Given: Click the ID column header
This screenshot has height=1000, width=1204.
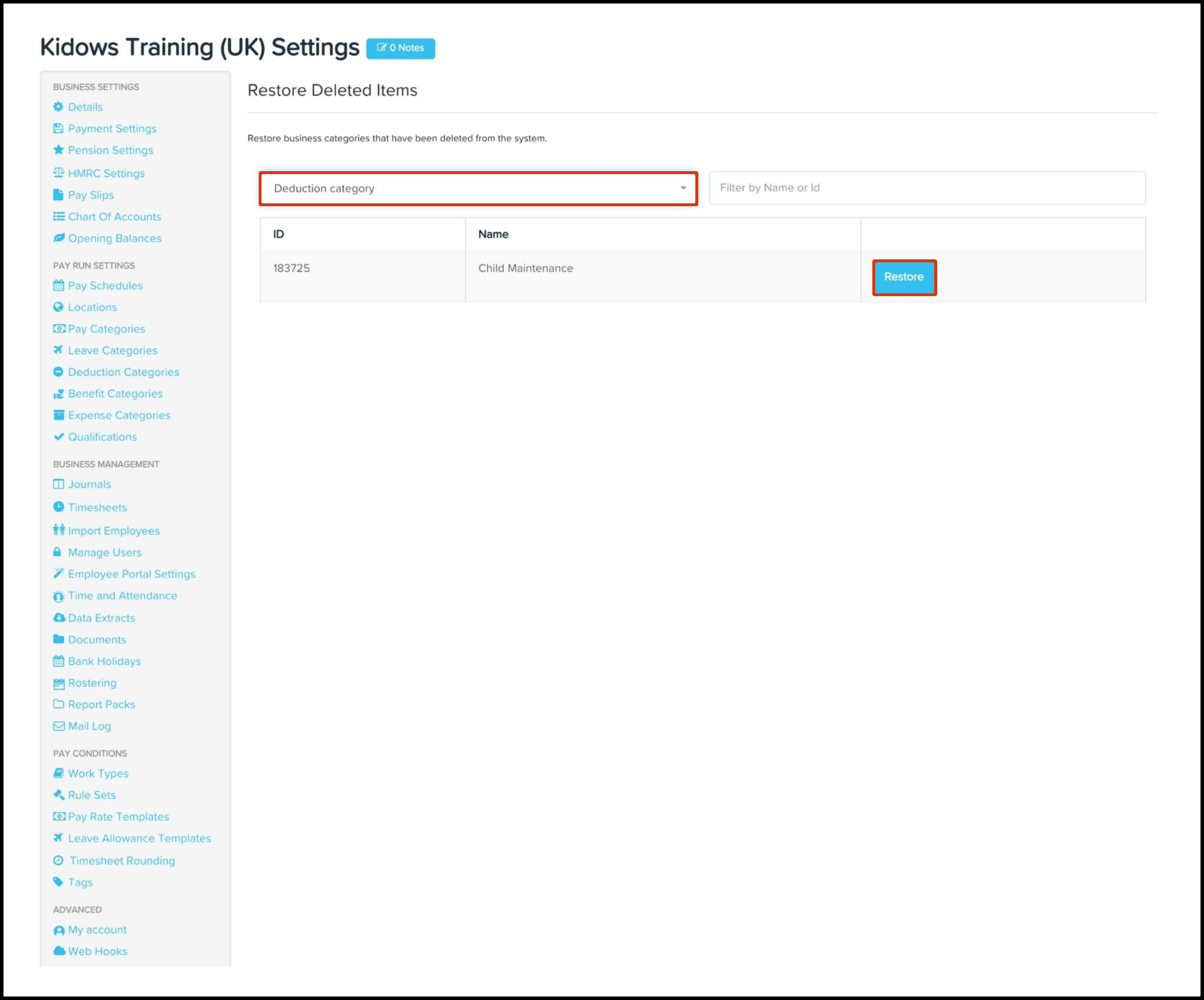Looking at the screenshot, I should 363,234.
